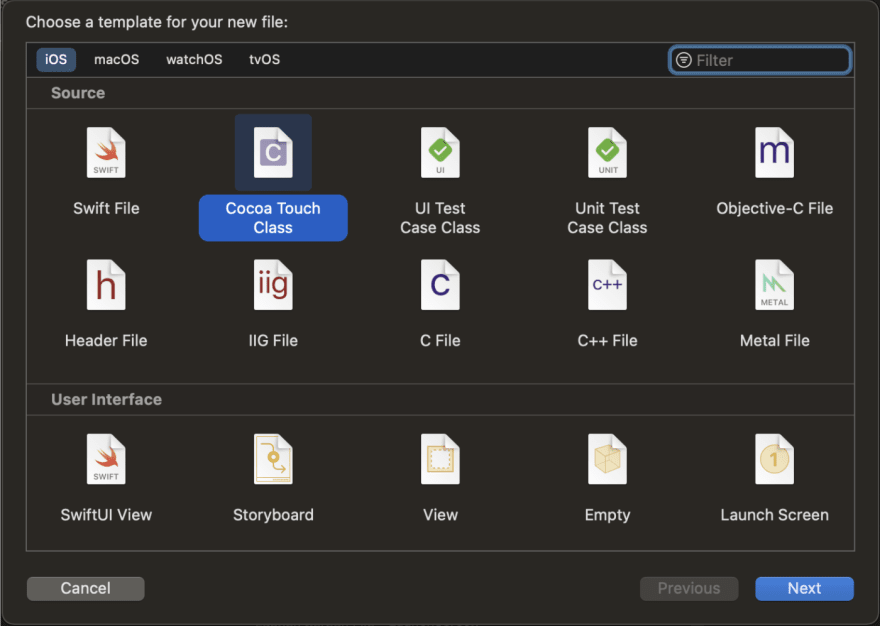Select the IIG File icon
The image size is (880, 626).
coord(273,285)
